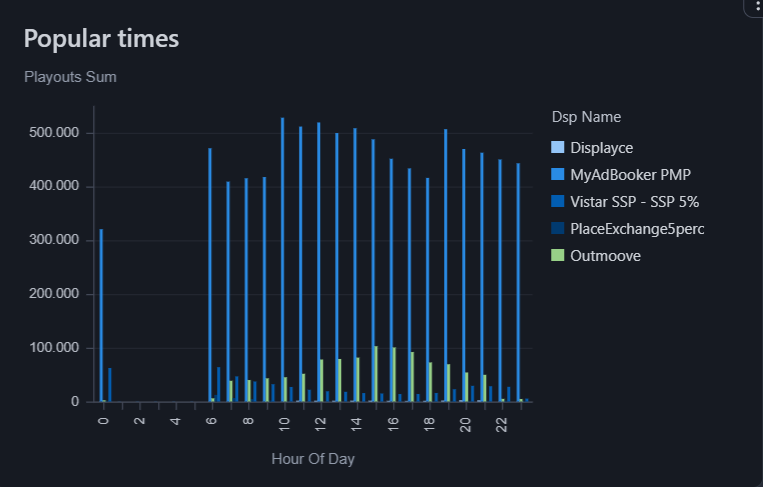The width and height of the screenshot is (763, 487).
Task: Click the Hour Of Day axis title
Action: (312, 459)
